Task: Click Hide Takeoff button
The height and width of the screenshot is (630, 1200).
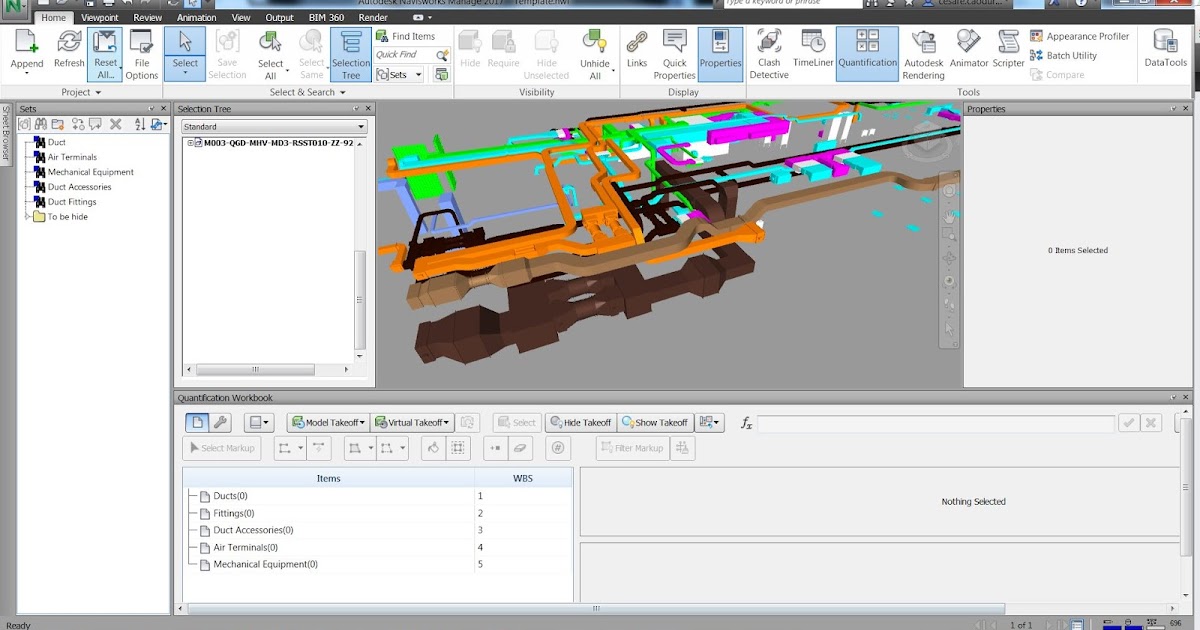Action: click(580, 423)
